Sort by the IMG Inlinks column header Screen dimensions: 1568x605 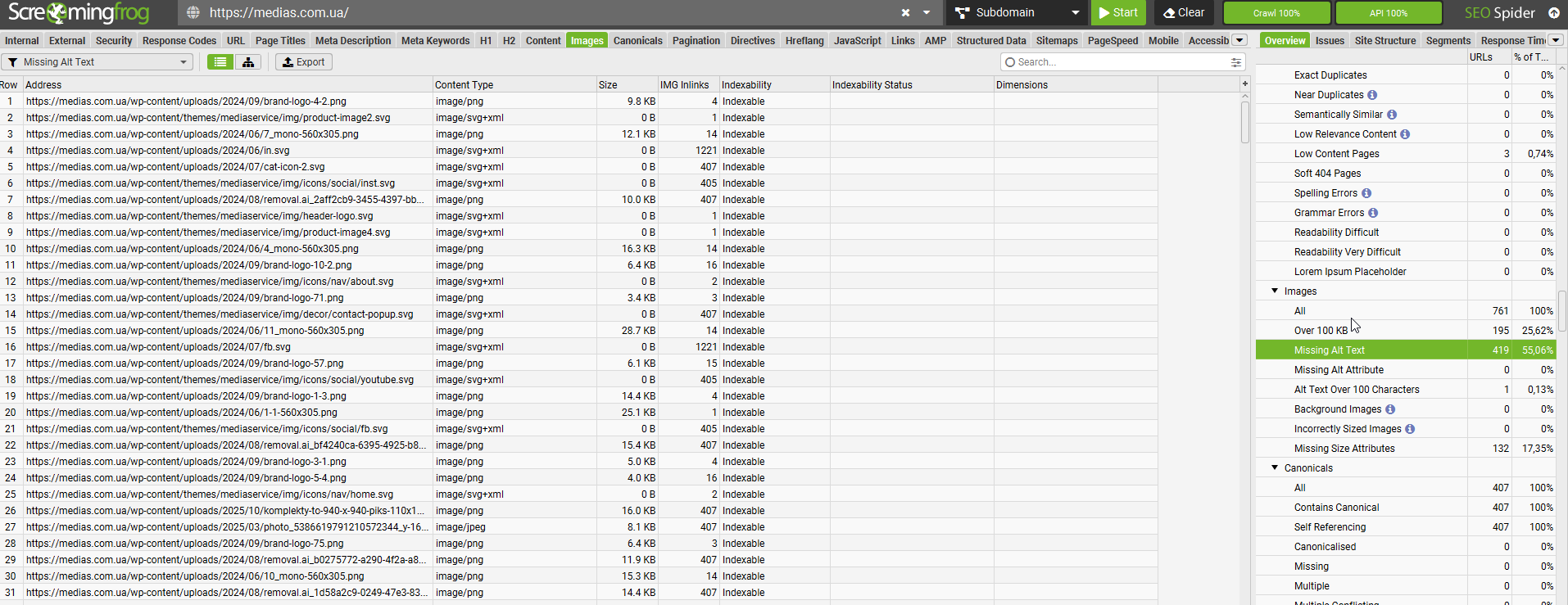click(688, 84)
